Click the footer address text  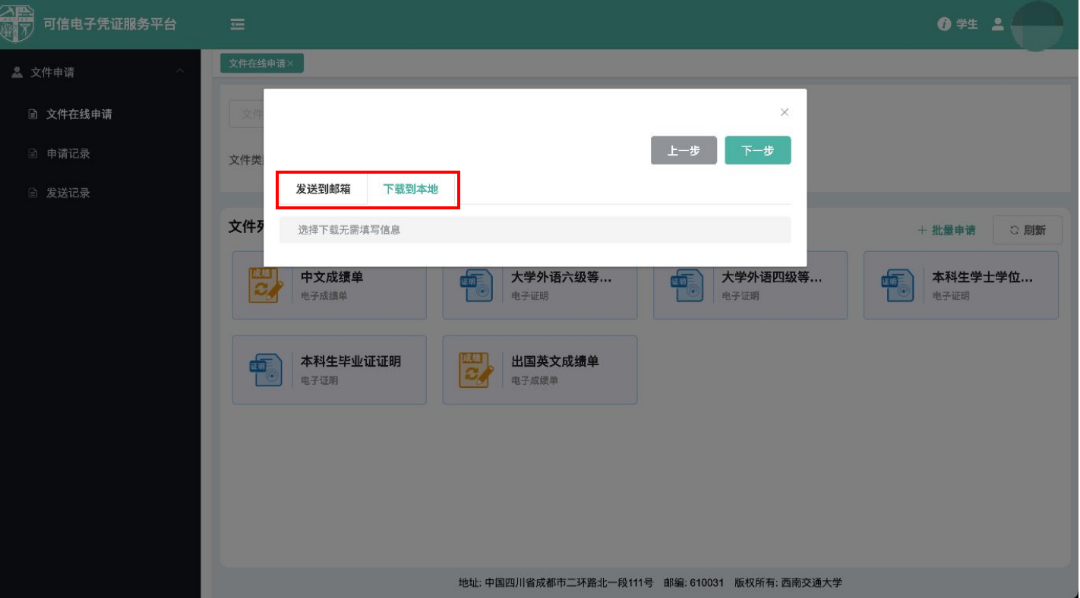(556, 583)
